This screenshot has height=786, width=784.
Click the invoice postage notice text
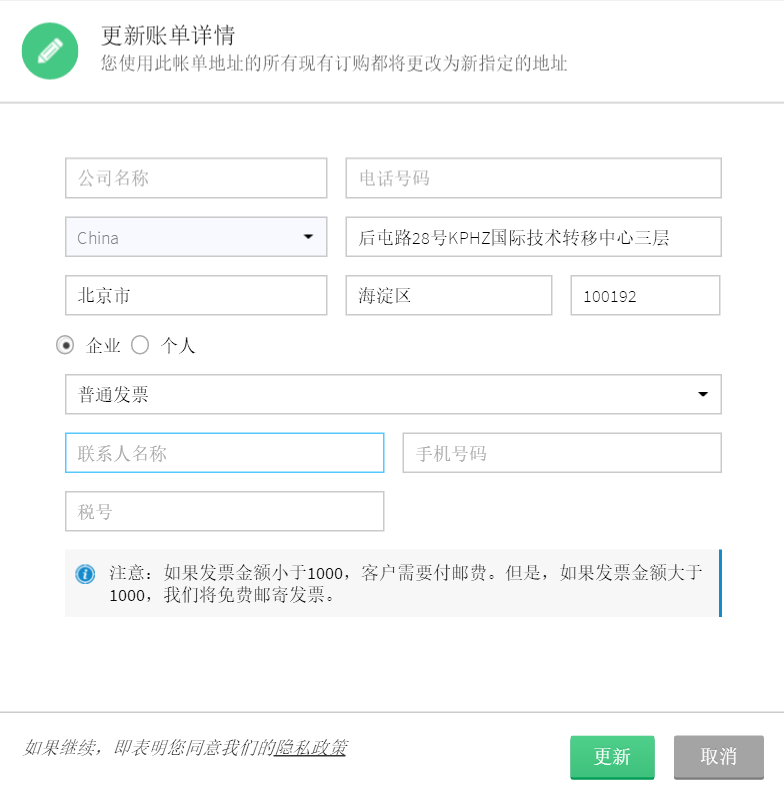tap(406, 584)
